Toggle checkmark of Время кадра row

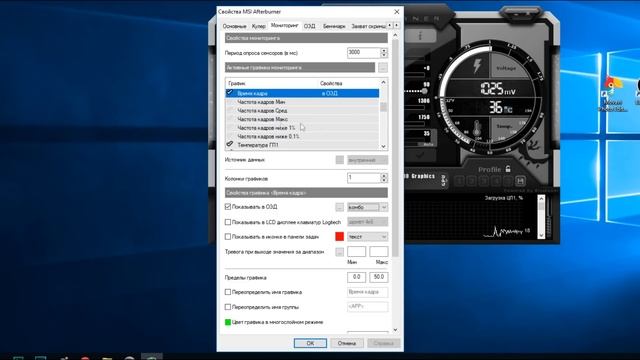(x=229, y=93)
